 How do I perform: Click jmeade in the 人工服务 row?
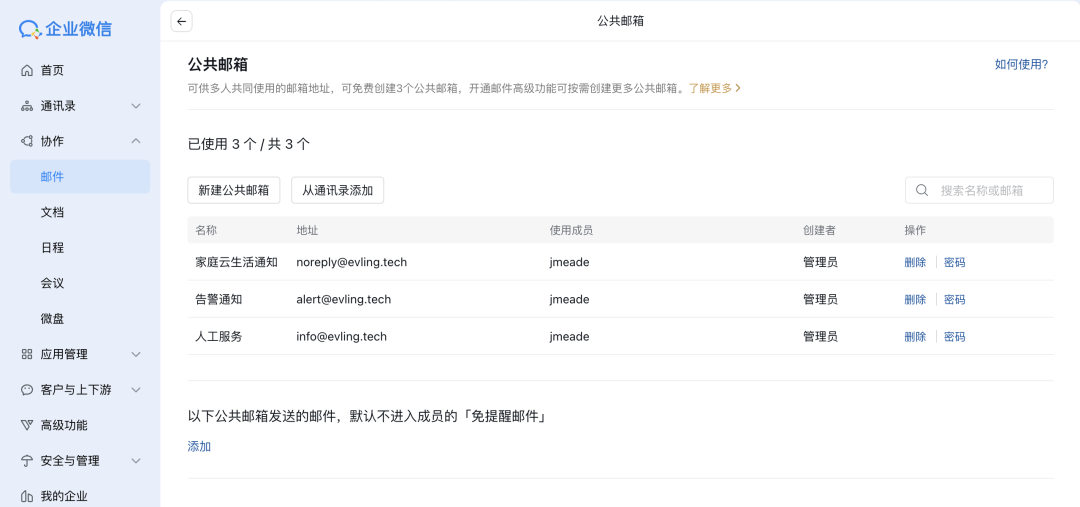(x=569, y=337)
